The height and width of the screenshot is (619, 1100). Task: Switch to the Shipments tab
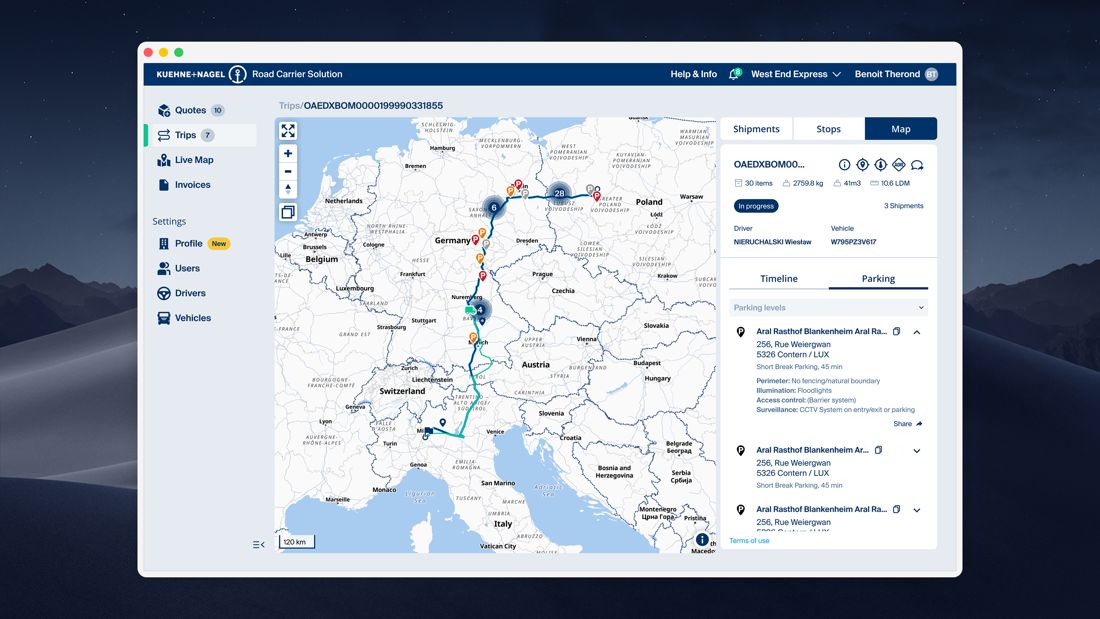coord(756,129)
